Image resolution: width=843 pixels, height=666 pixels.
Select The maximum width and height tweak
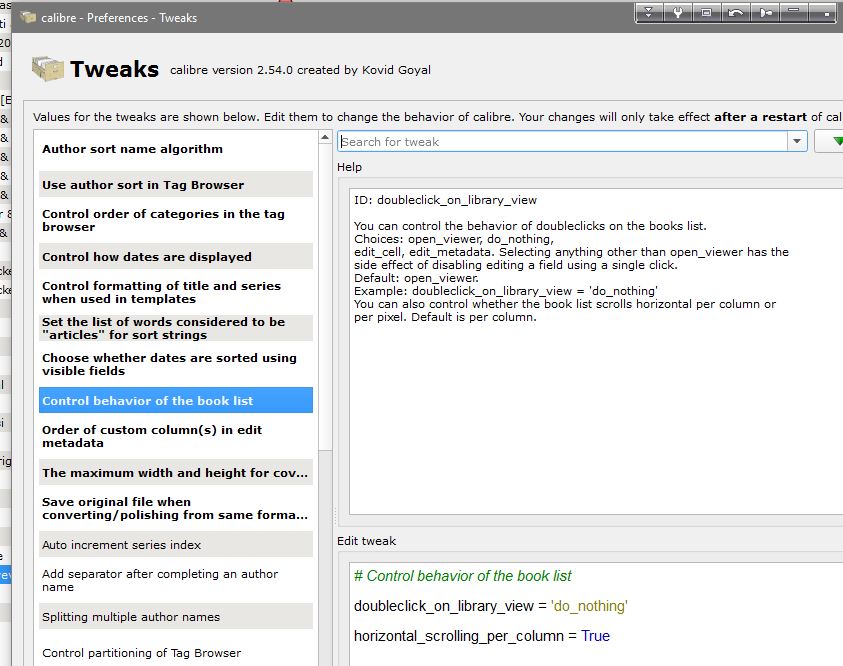pos(176,472)
